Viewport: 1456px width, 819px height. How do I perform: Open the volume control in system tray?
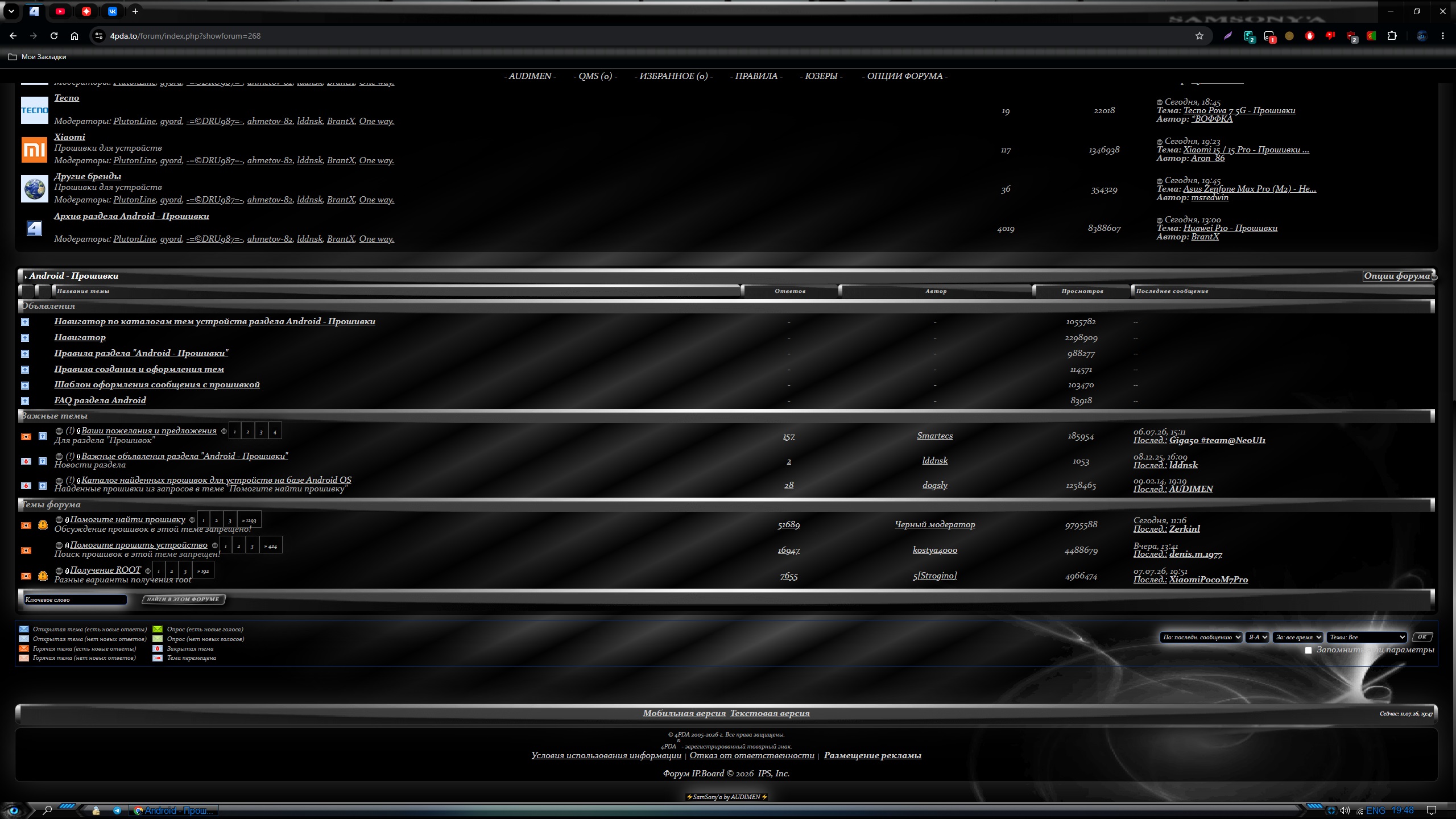click(1345, 810)
